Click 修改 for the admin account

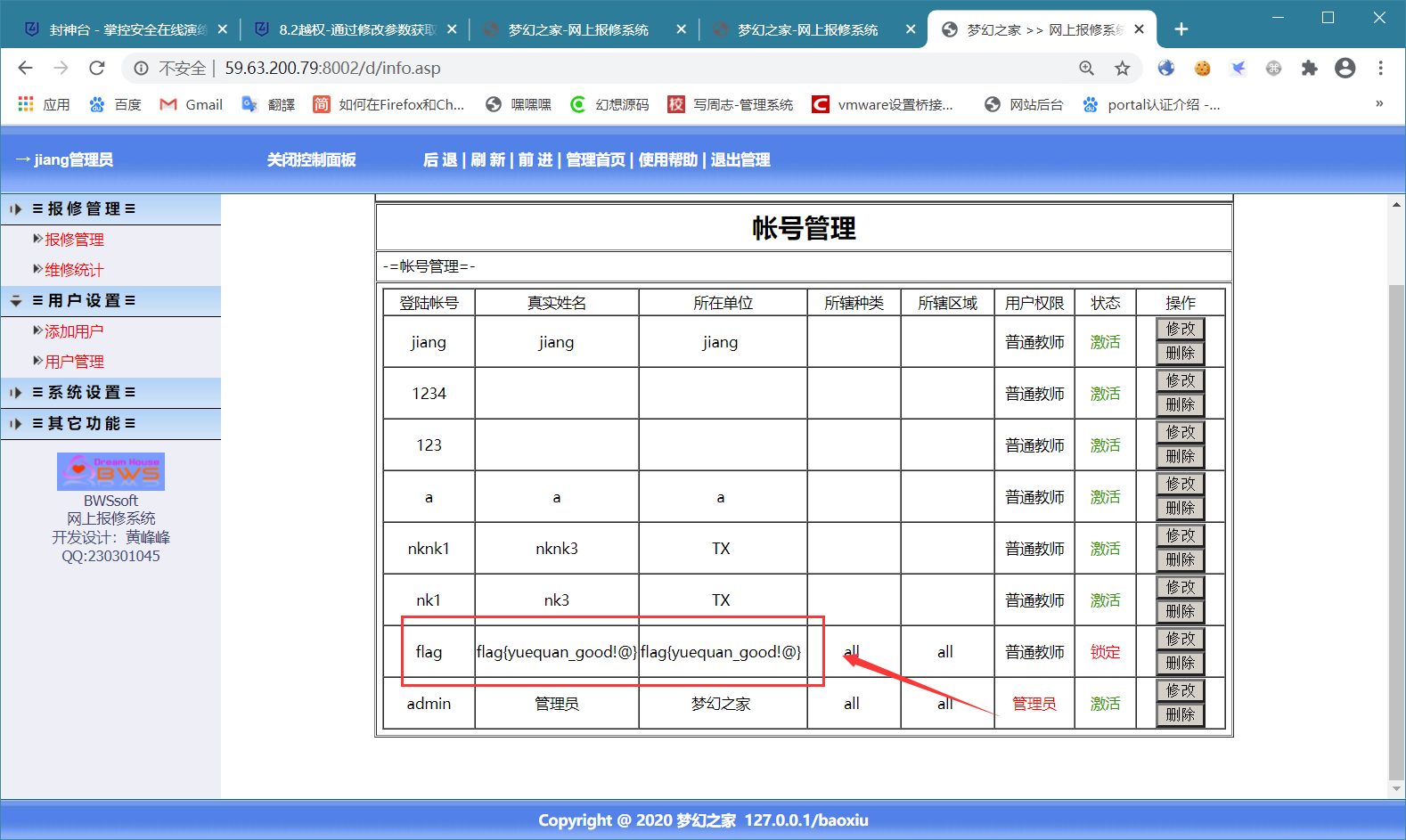[x=1181, y=690]
